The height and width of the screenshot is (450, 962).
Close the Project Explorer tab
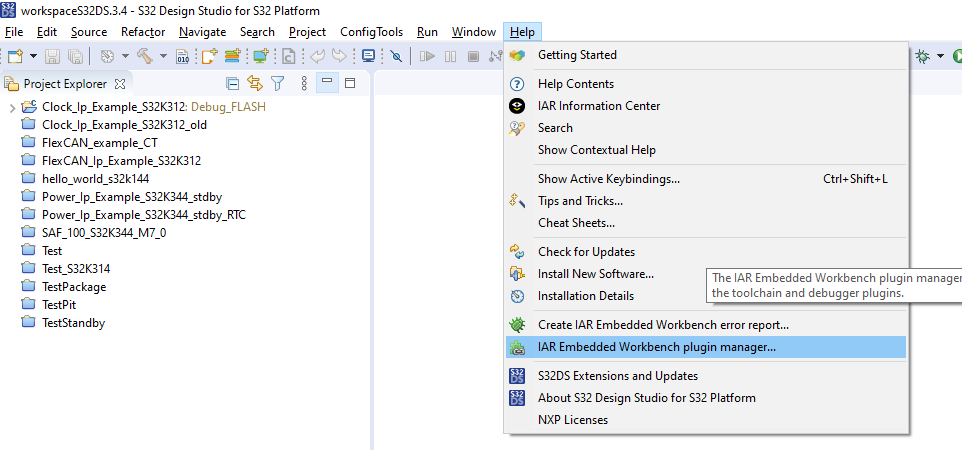click(x=120, y=83)
